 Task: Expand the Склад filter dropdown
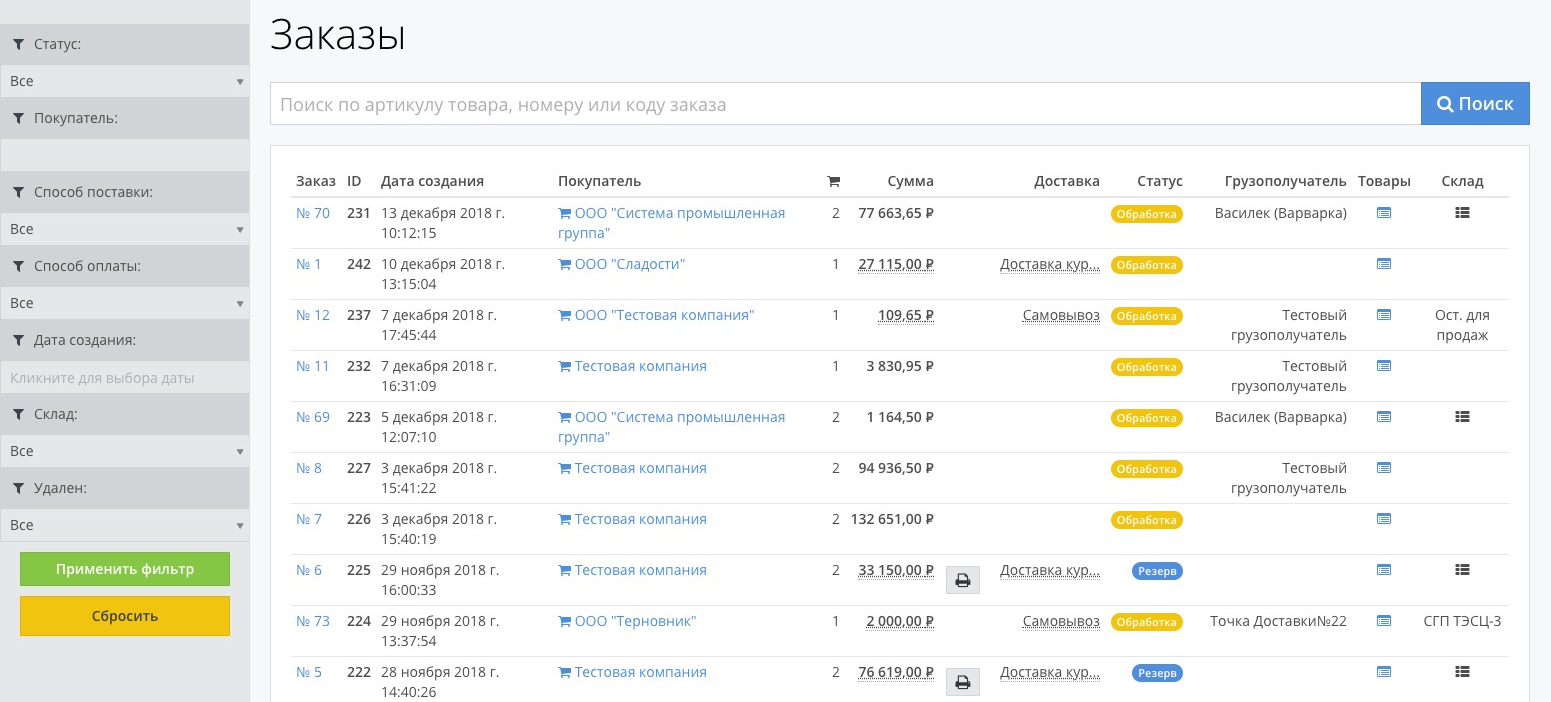click(124, 451)
